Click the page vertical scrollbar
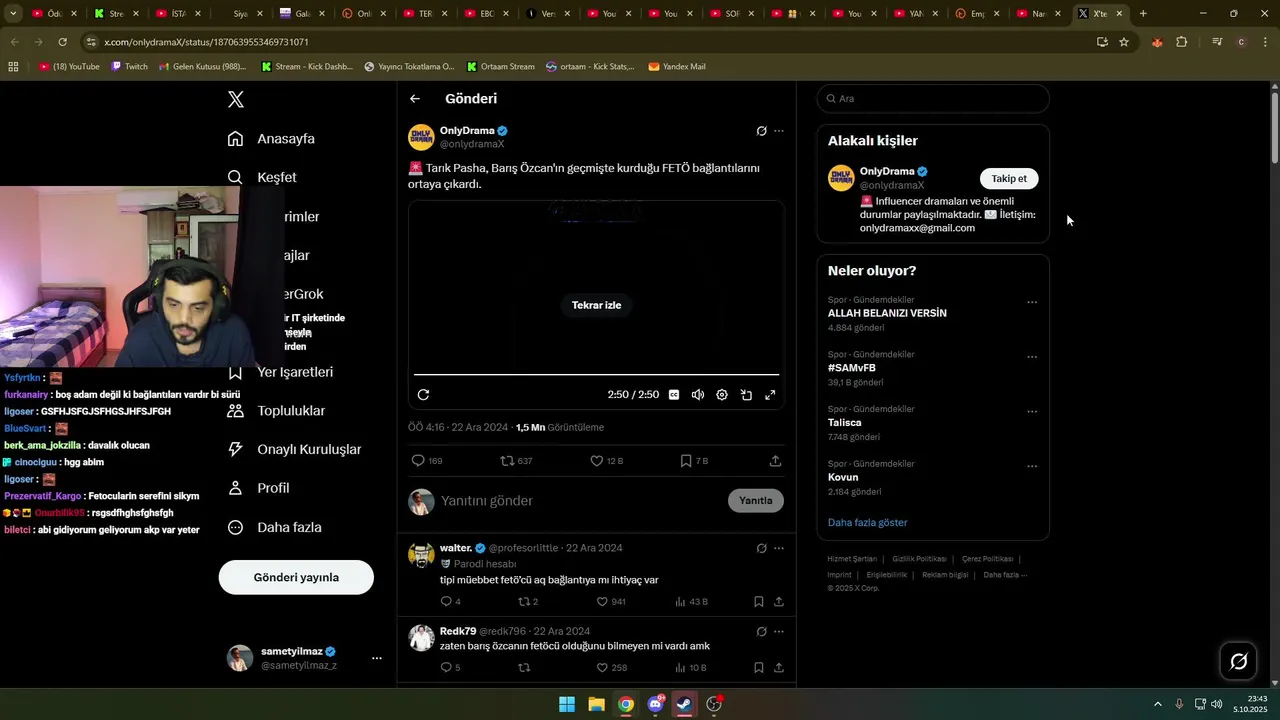The width and height of the screenshot is (1280, 720). pyautogui.click(x=1274, y=128)
